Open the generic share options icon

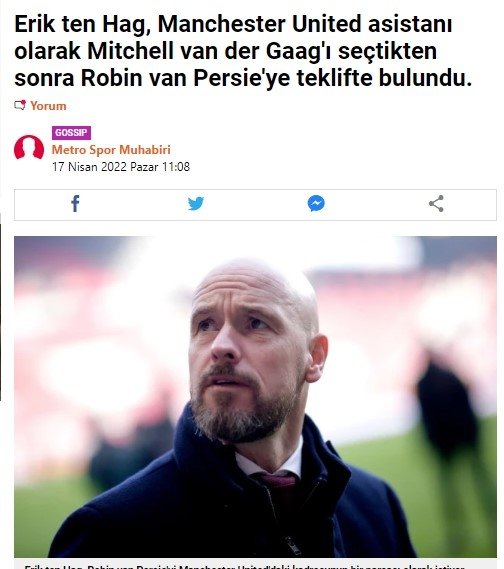pos(436,204)
